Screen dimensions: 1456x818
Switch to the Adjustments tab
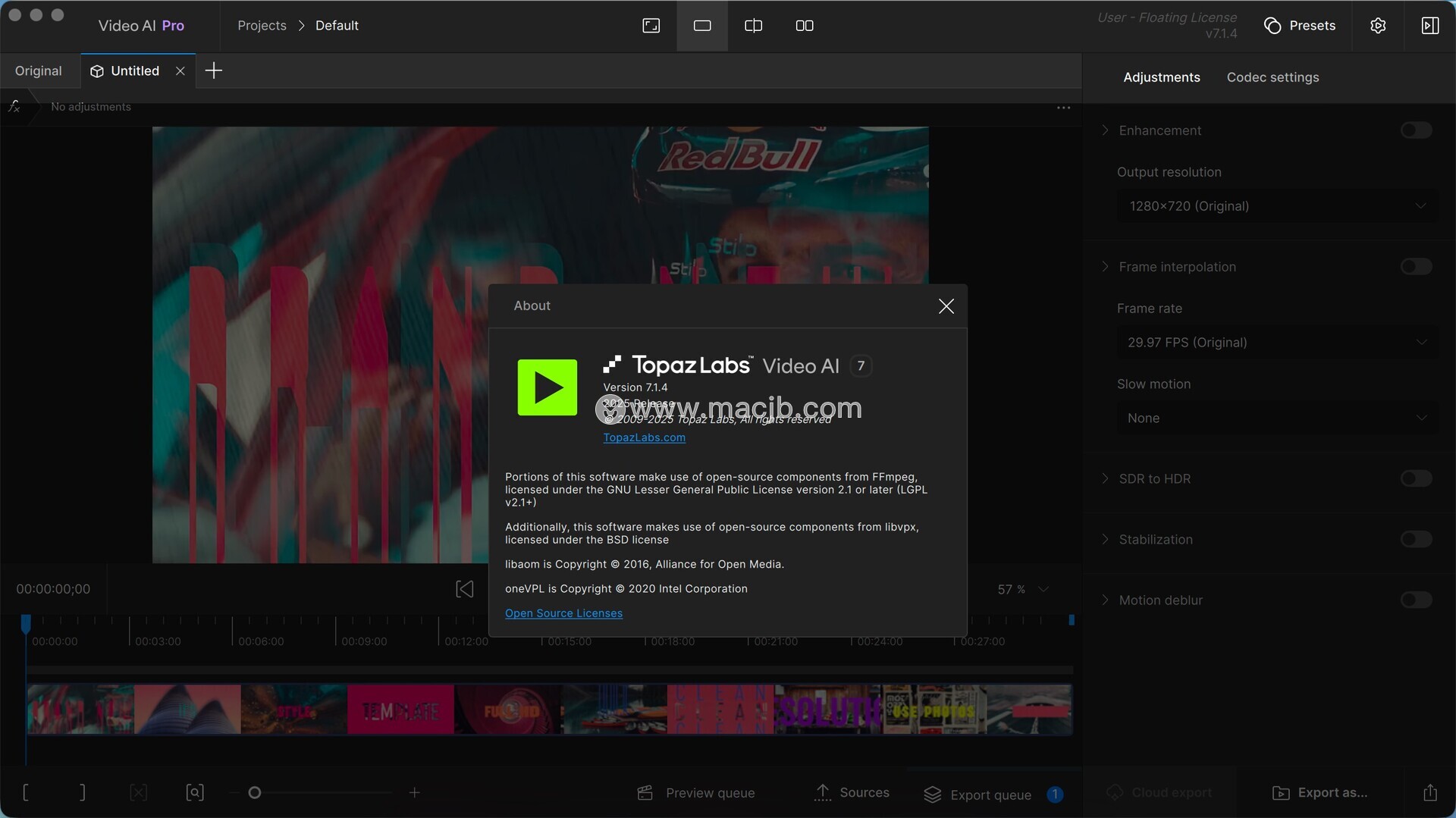[1161, 77]
